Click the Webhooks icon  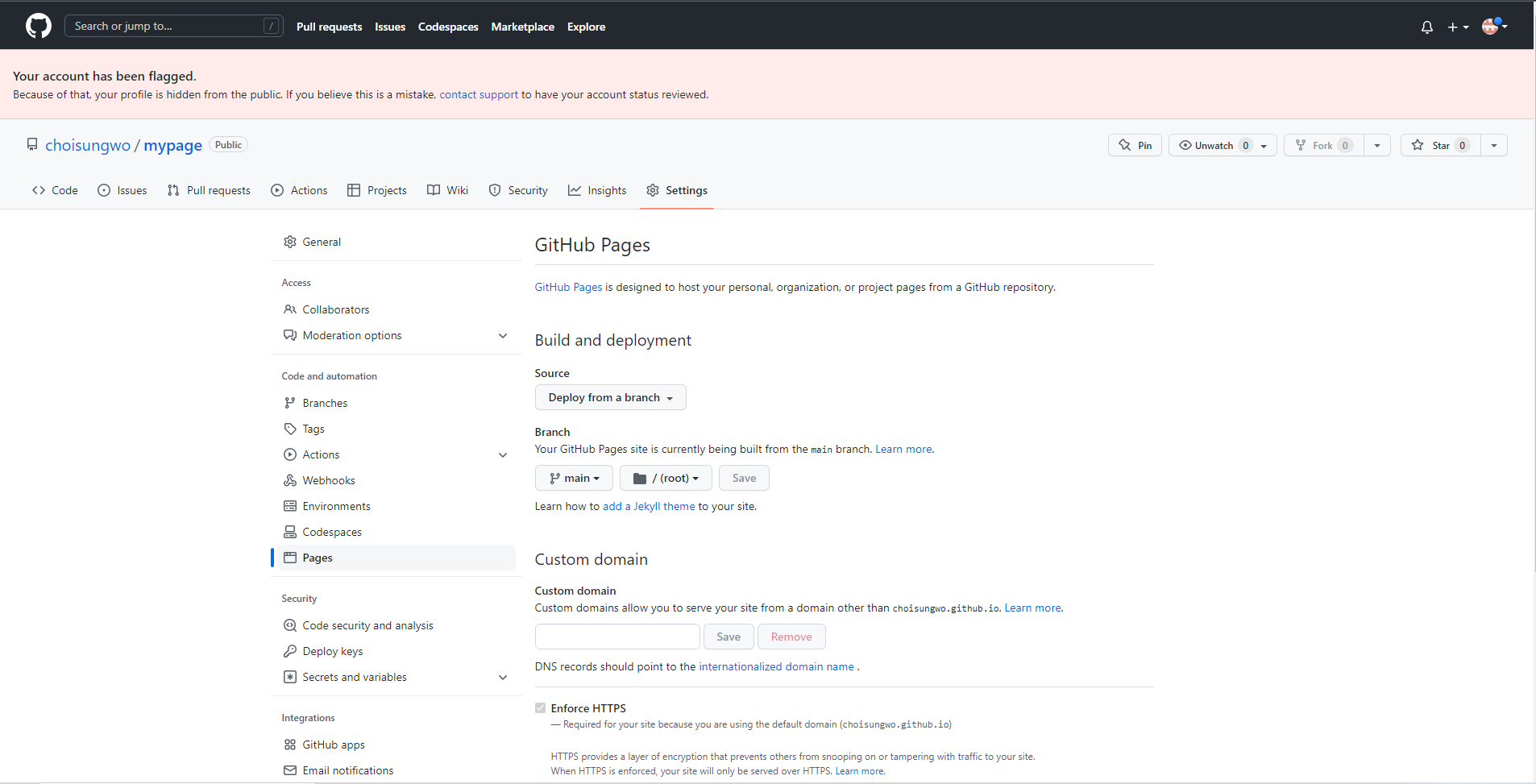click(290, 480)
